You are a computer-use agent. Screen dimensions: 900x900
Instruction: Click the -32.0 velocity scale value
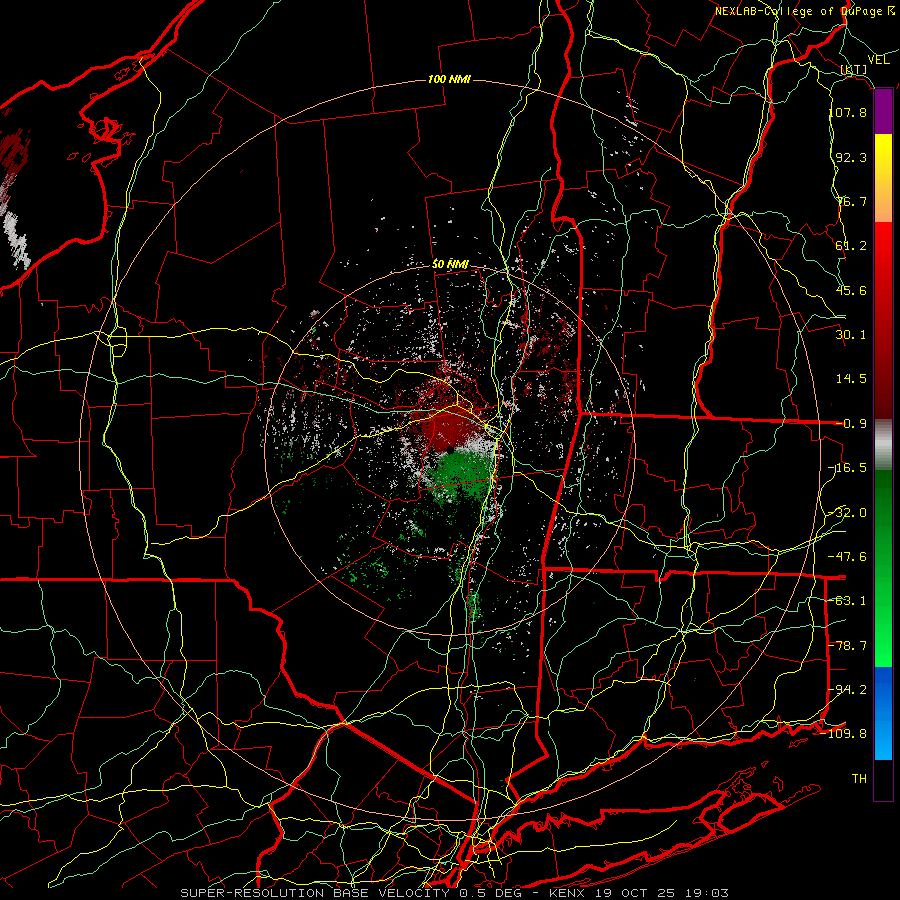[x=848, y=513]
